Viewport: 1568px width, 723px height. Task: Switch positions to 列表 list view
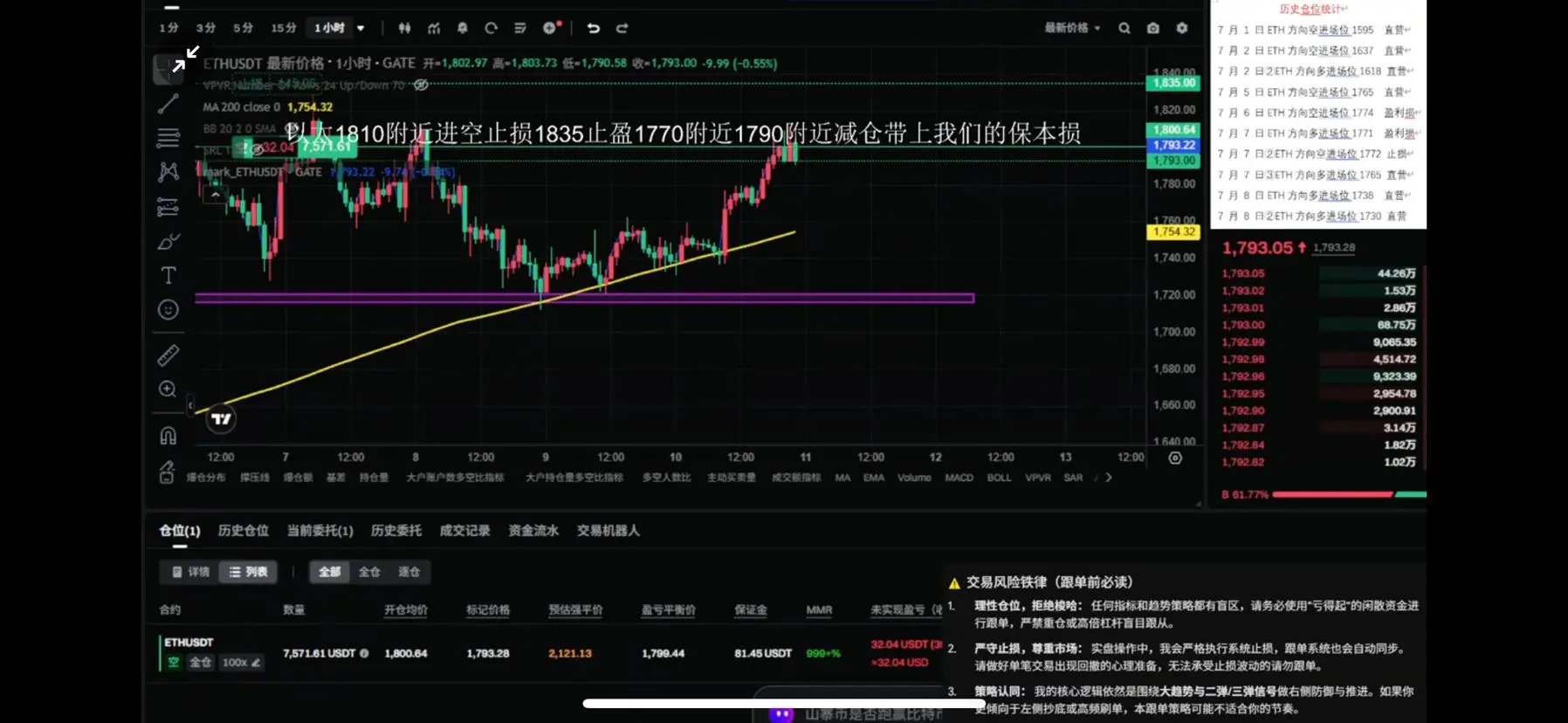pos(248,572)
